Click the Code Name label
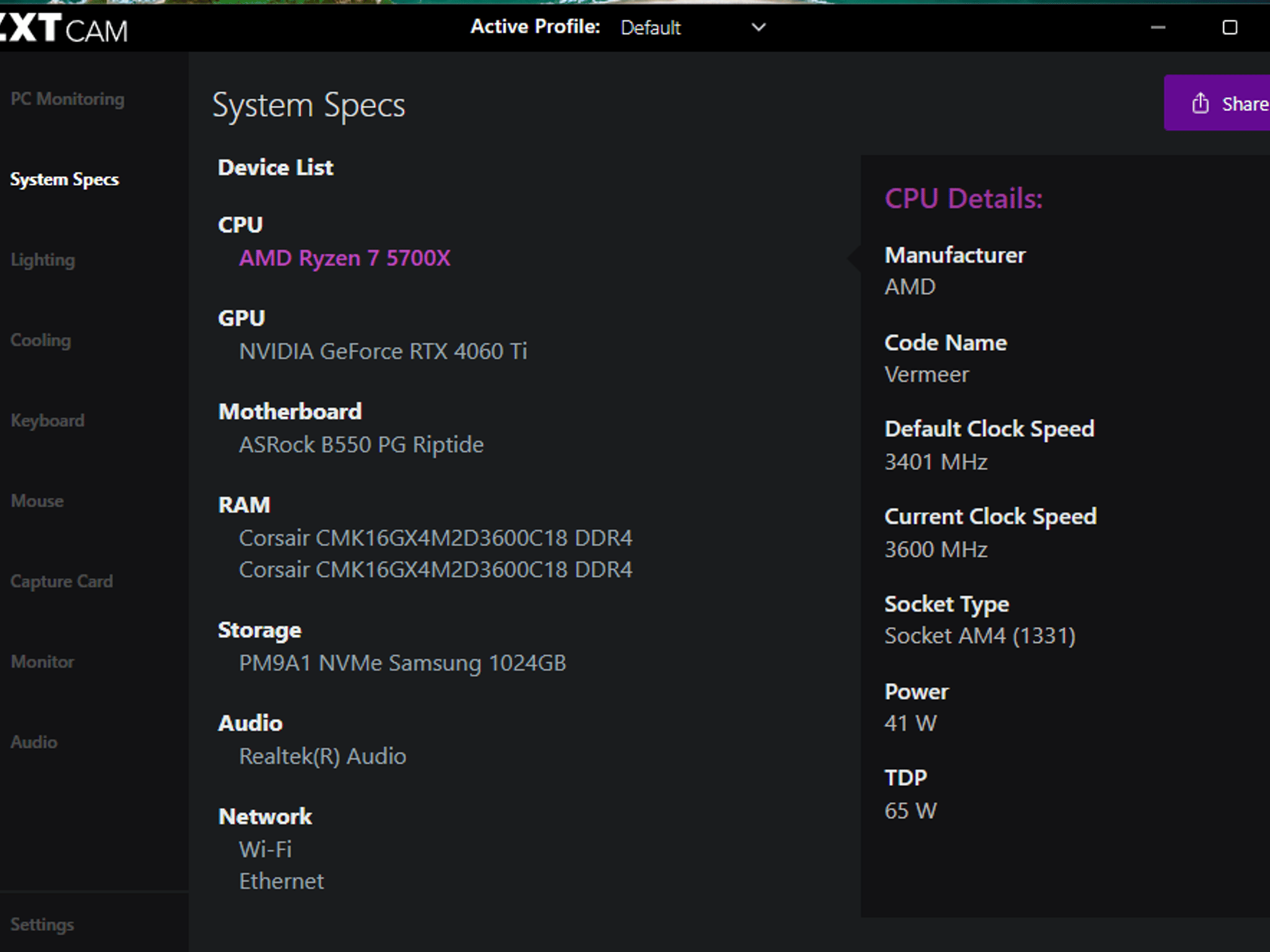This screenshot has height=952, width=1270. point(946,343)
